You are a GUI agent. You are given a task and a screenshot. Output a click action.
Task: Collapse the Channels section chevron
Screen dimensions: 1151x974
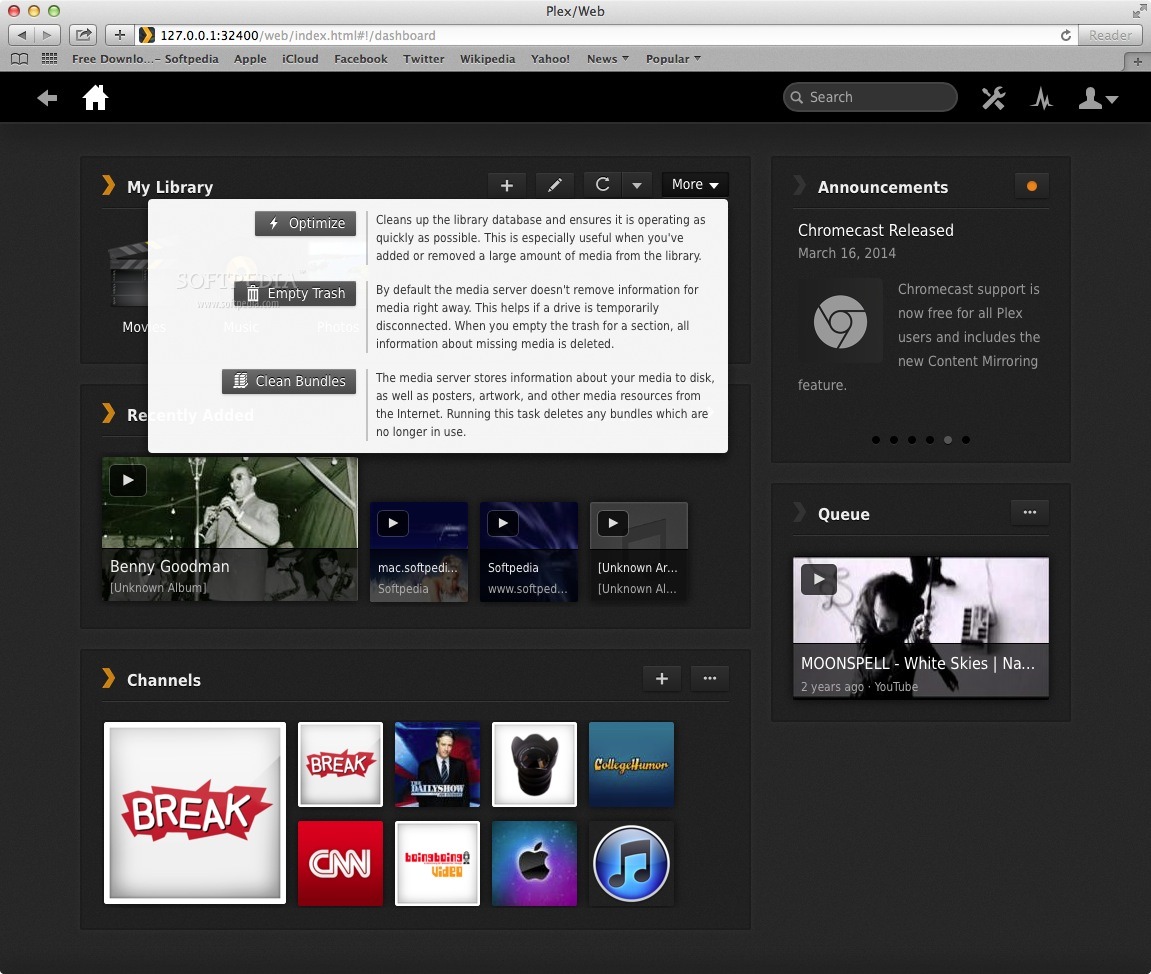pos(109,678)
